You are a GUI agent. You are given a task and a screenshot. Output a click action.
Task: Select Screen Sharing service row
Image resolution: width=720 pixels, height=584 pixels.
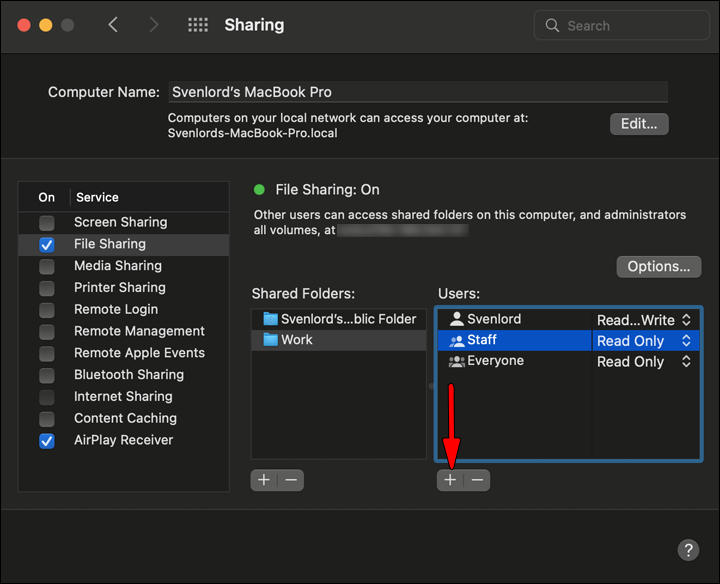coord(124,223)
